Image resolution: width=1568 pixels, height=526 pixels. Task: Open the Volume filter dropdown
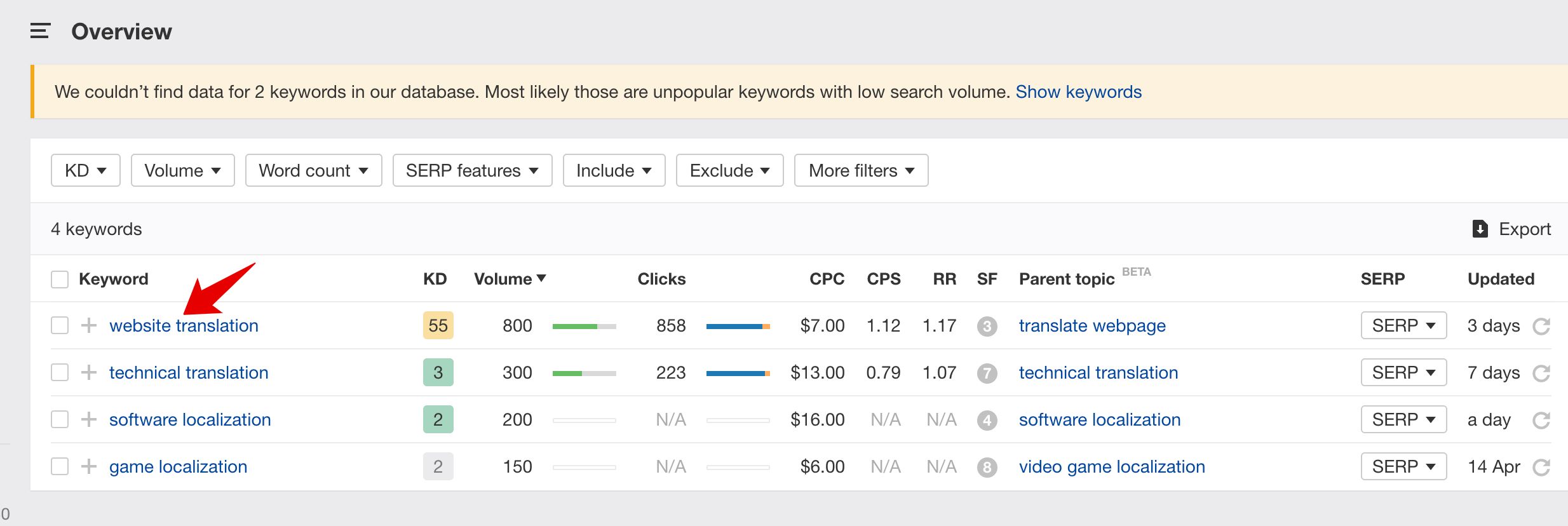point(183,170)
